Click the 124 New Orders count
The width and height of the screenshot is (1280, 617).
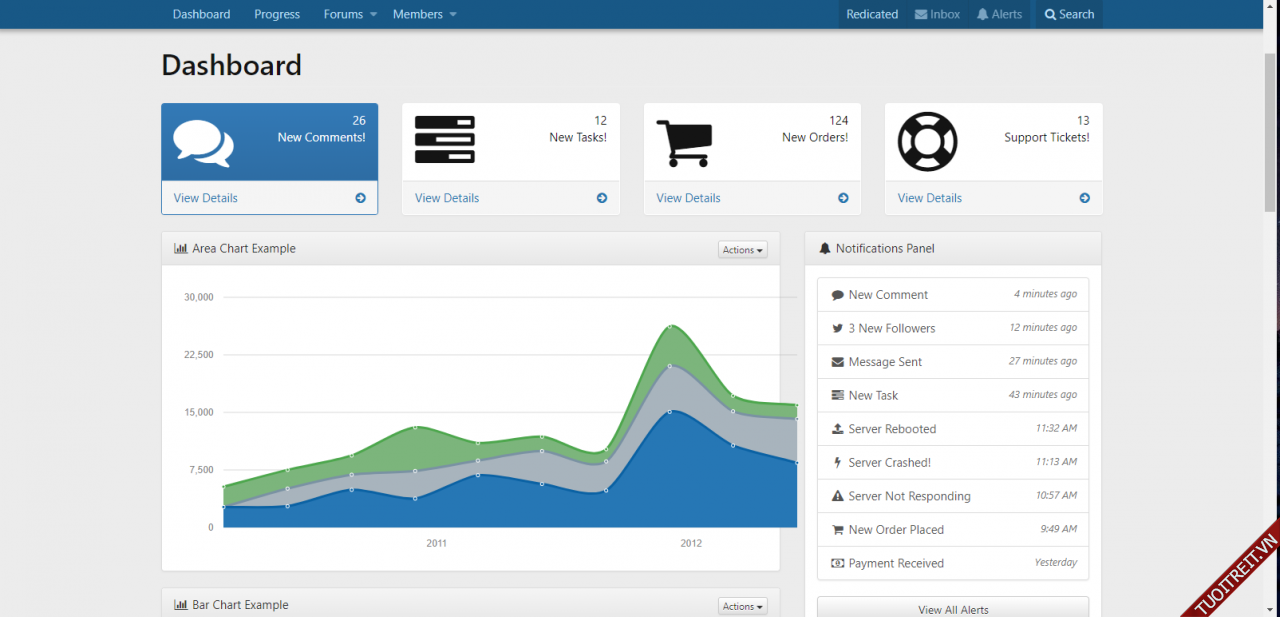click(838, 120)
